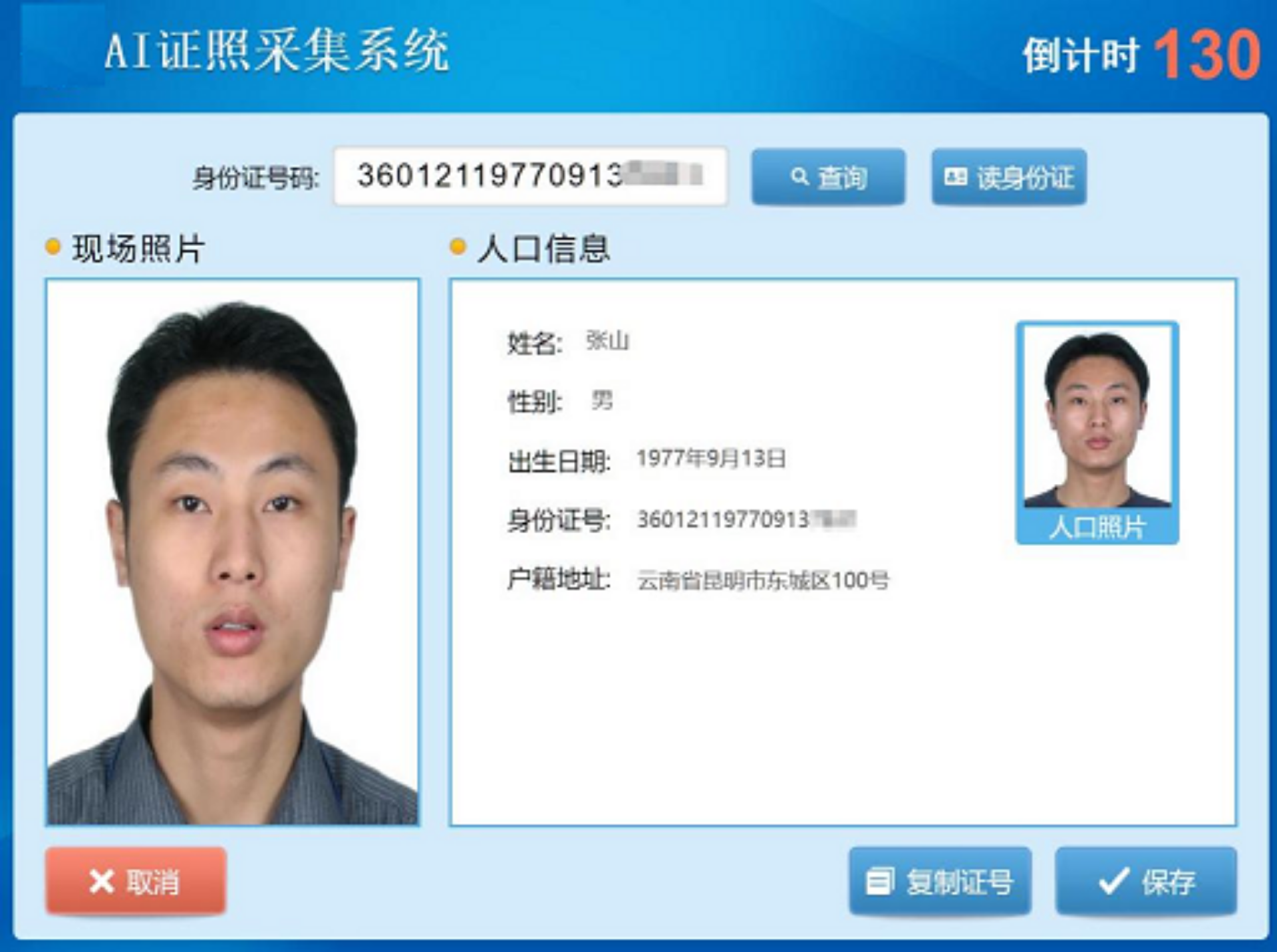1277x952 pixels.
Task: Cancel with the red 取消 button
Action: 136,881
